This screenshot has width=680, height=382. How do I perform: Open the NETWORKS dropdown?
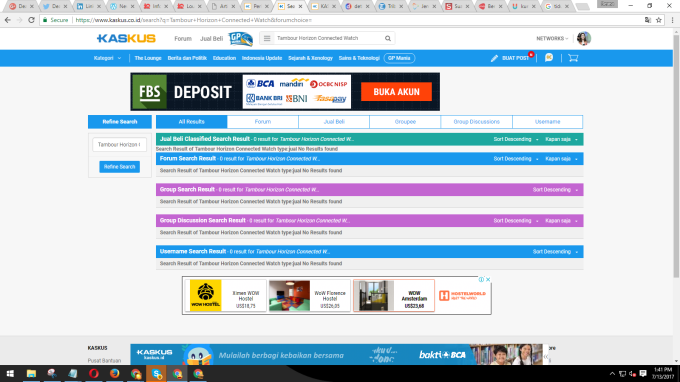click(x=552, y=38)
